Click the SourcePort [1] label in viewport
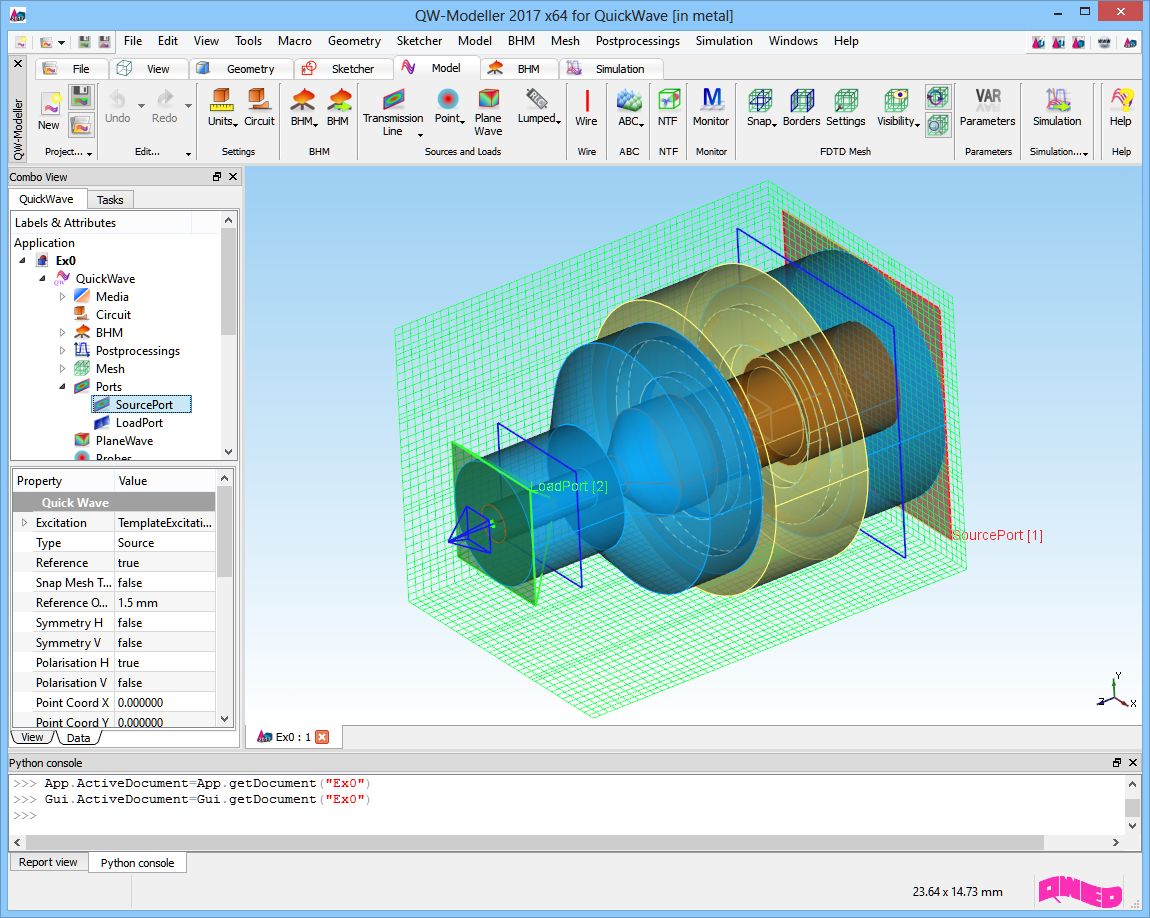1150x918 pixels. [998, 535]
